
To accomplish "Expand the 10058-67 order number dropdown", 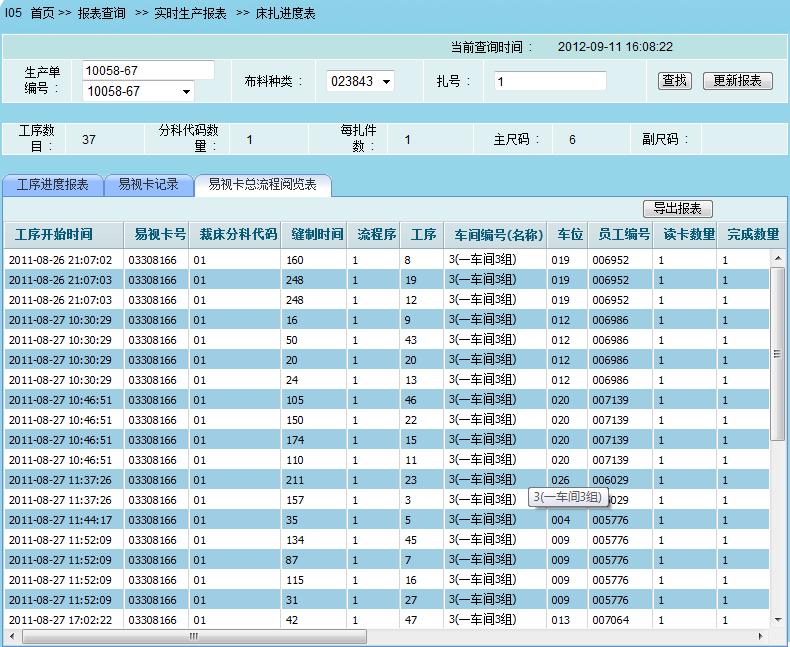I will point(186,92).
